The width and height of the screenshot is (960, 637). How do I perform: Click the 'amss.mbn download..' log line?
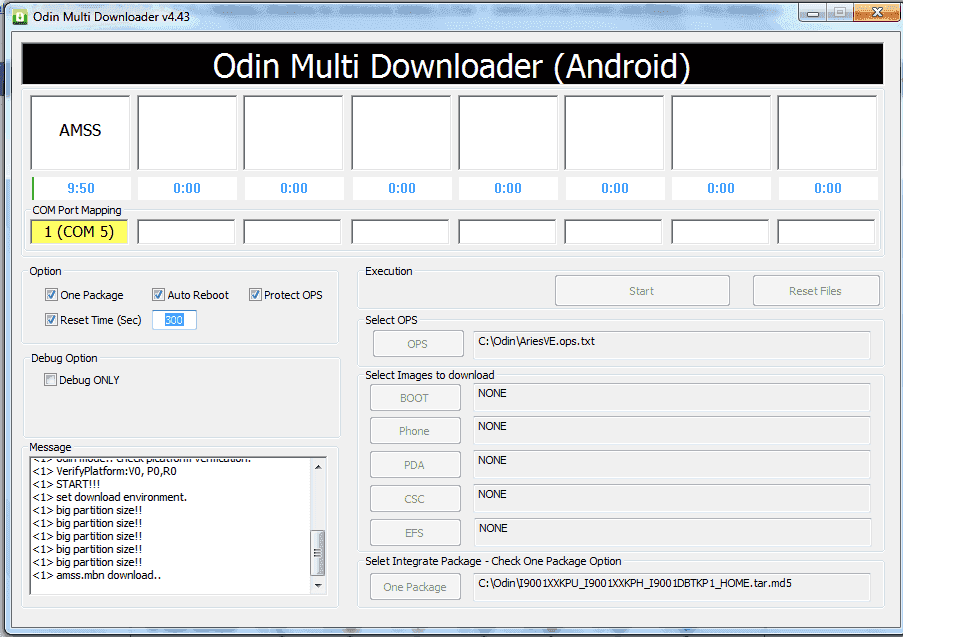coord(97,575)
